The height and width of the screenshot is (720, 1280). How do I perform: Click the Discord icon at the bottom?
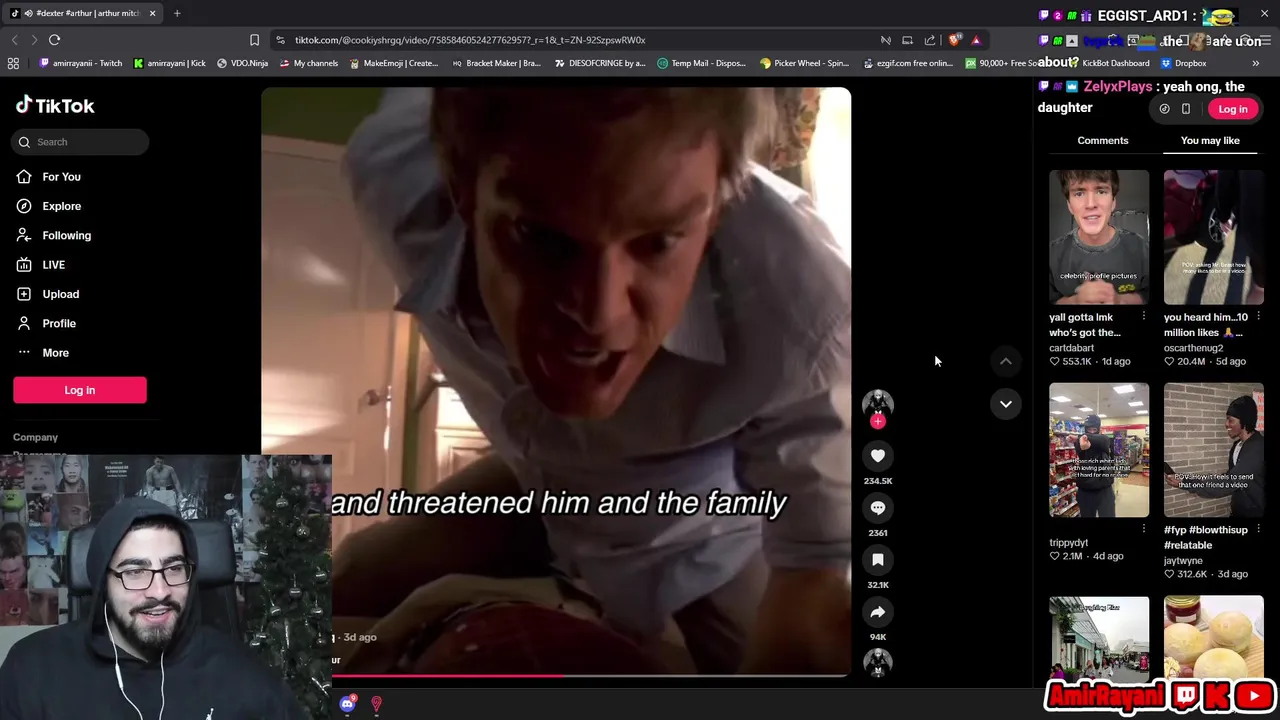(x=347, y=704)
